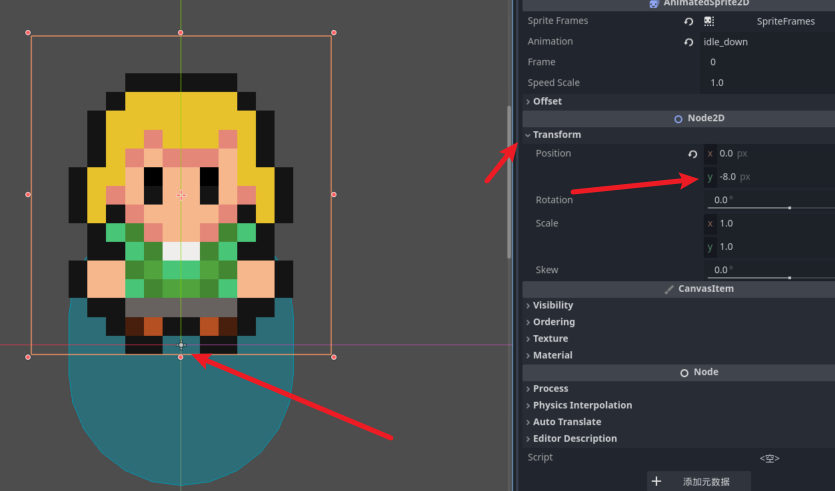Open the empty Script slot <空>
Viewport: 835px width, 491px height.
click(768, 458)
